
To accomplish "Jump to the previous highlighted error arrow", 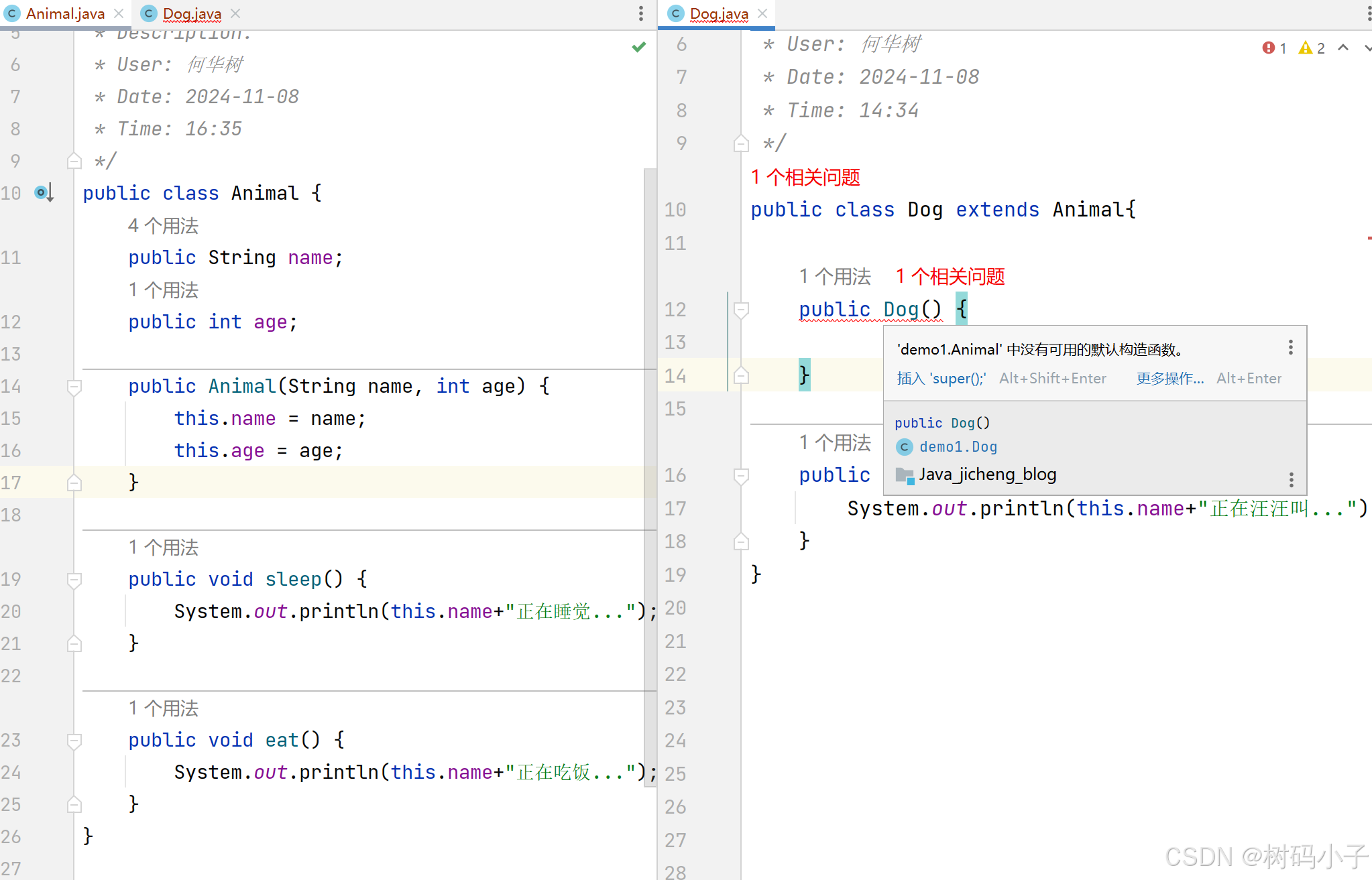I will 1343,48.
